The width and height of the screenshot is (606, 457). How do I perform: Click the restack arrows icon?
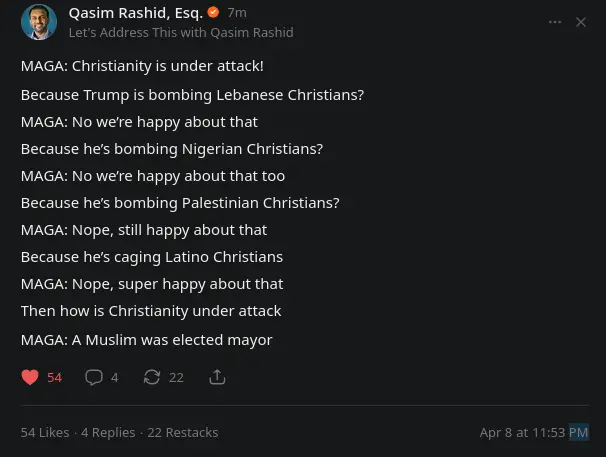[x=152, y=377]
